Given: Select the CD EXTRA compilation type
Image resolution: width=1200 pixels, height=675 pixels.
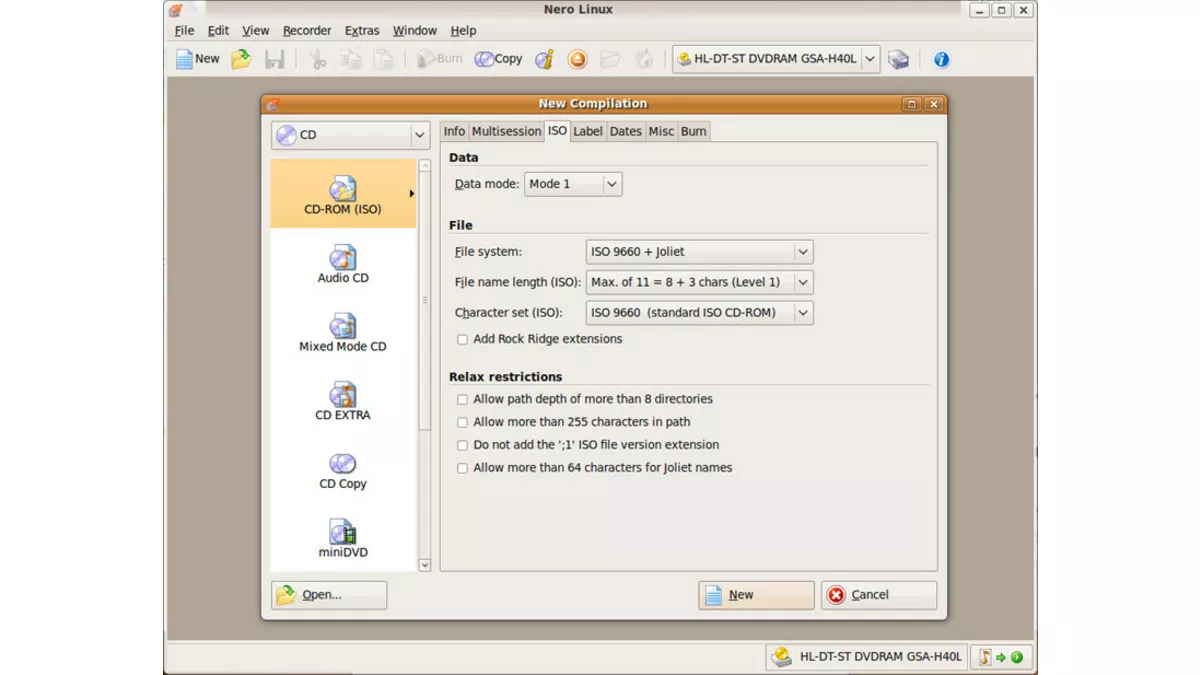Looking at the screenshot, I should [x=343, y=399].
